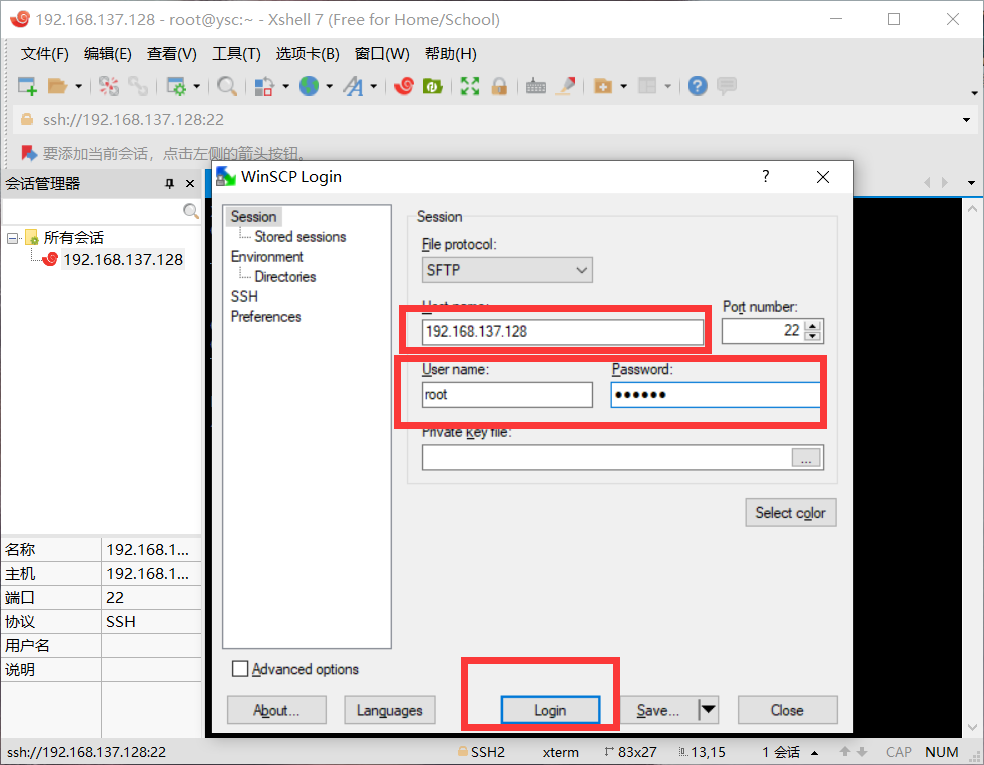
Task: Click the keyboard key-mapping icon
Action: 535,86
